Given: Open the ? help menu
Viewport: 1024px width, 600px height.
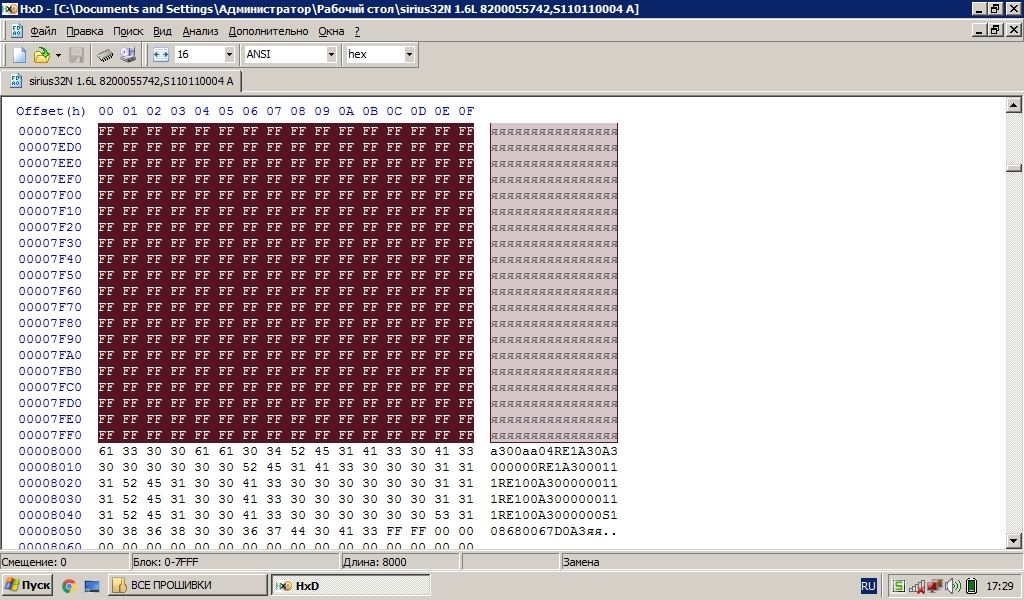Looking at the screenshot, I should click(357, 31).
